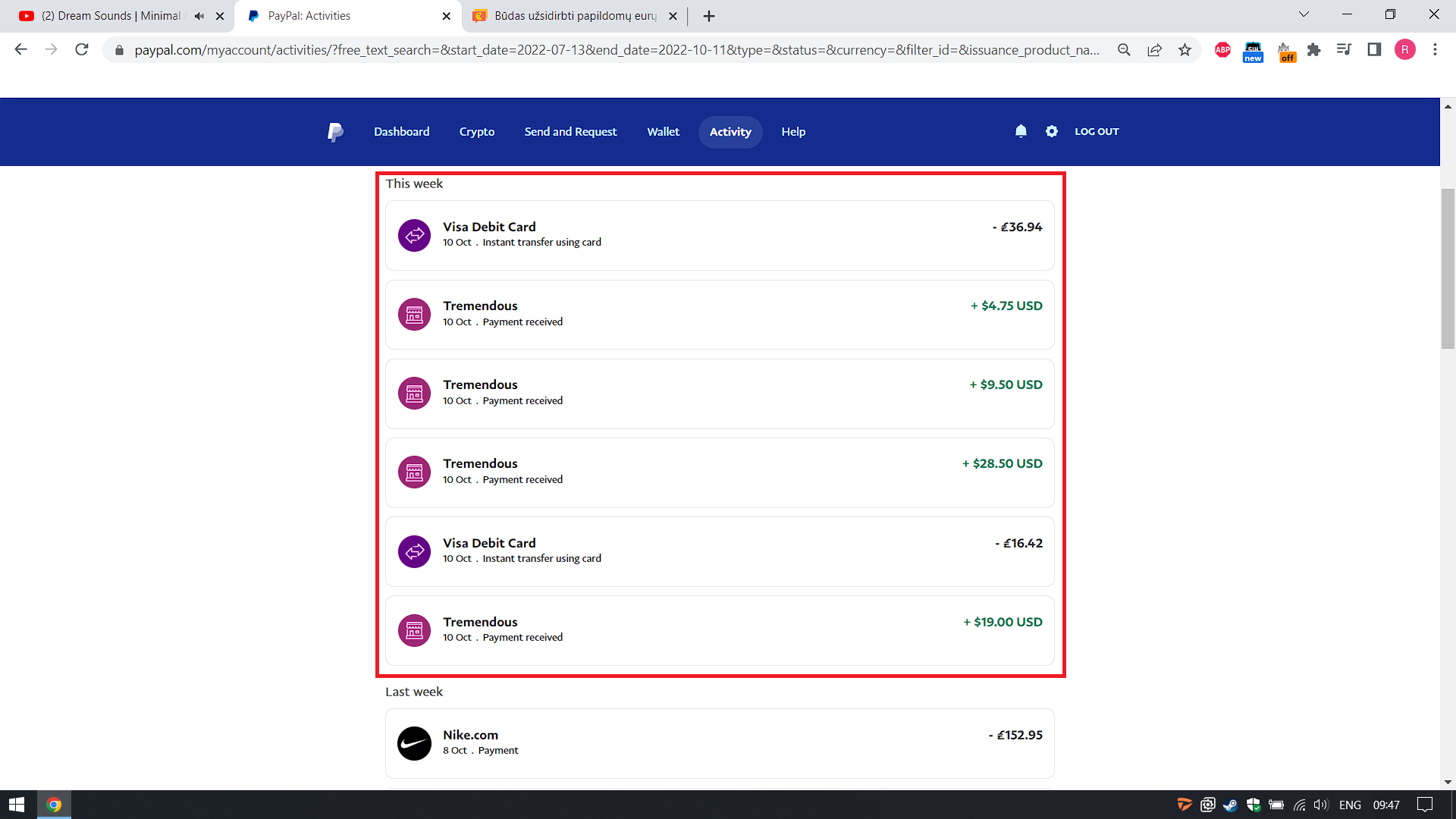Viewport: 1456px width, 819px height.
Task: Click Chrome icon in taskbar
Action: click(x=54, y=805)
